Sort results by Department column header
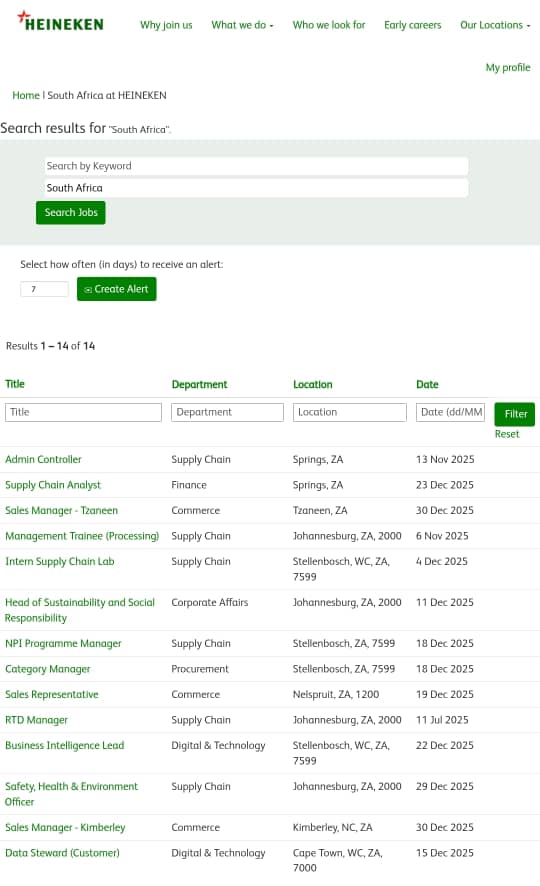This screenshot has width=540, height=886. pyautogui.click(x=199, y=385)
